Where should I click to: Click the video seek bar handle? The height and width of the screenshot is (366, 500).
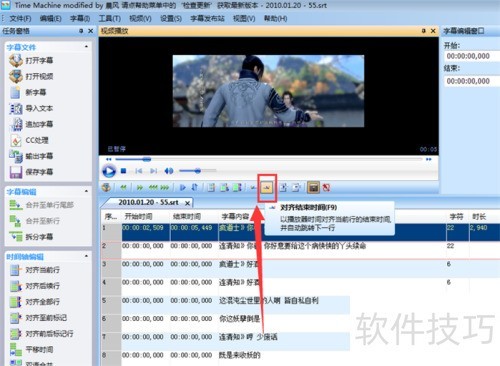click(x=147, y=159)
